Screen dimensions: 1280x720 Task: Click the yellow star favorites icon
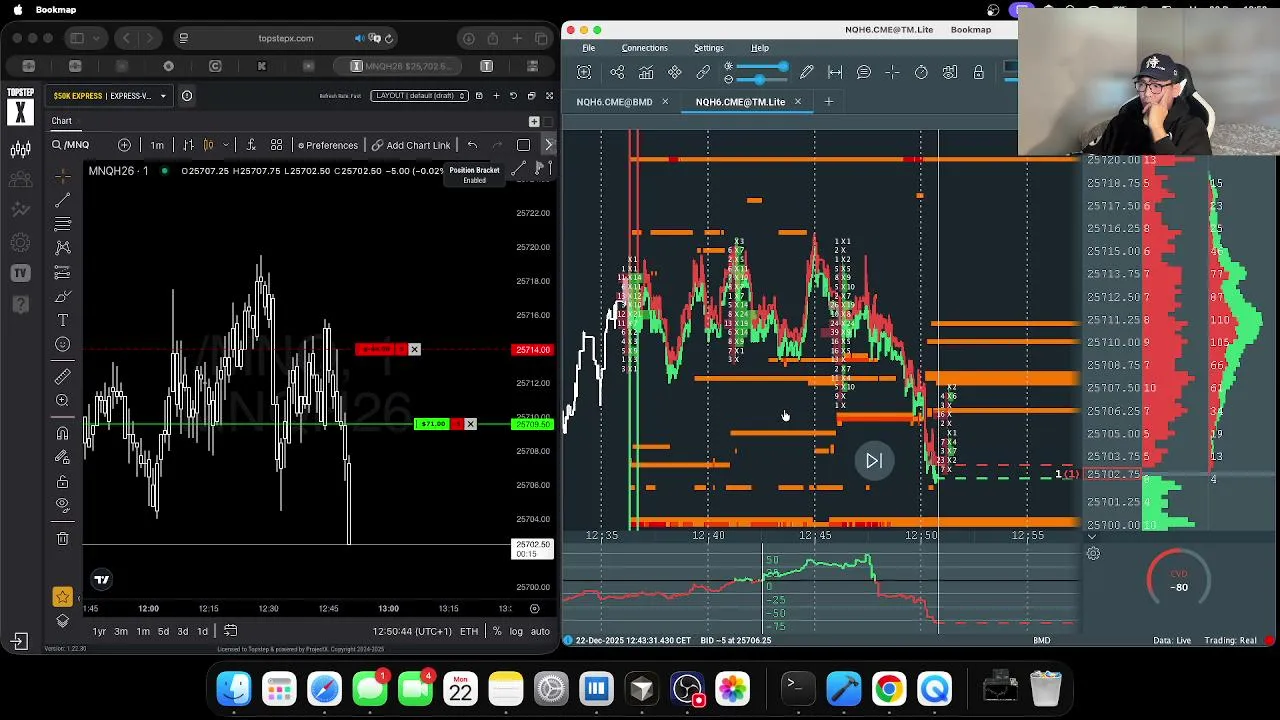tap(62, 597)
